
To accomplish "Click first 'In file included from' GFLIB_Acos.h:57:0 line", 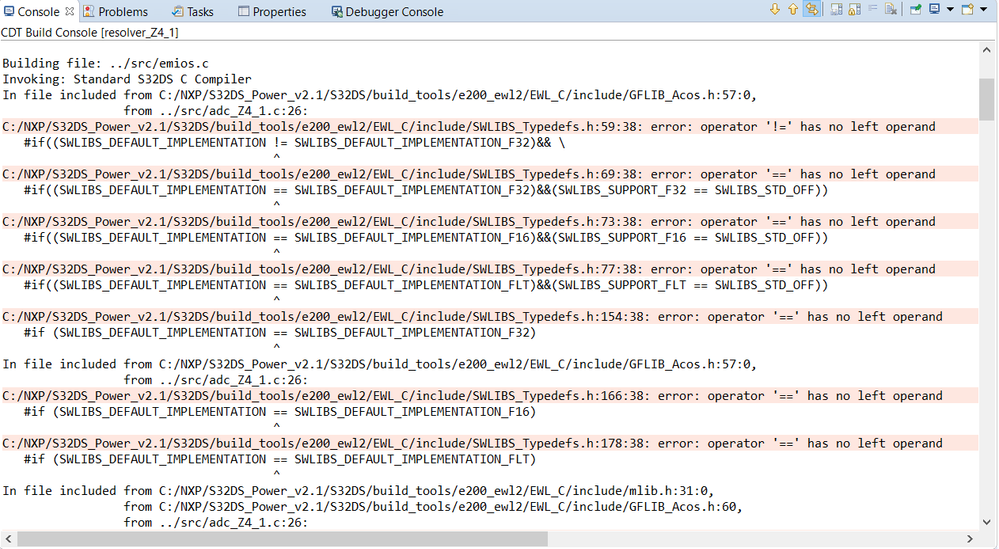I will (x=380, y=95).
